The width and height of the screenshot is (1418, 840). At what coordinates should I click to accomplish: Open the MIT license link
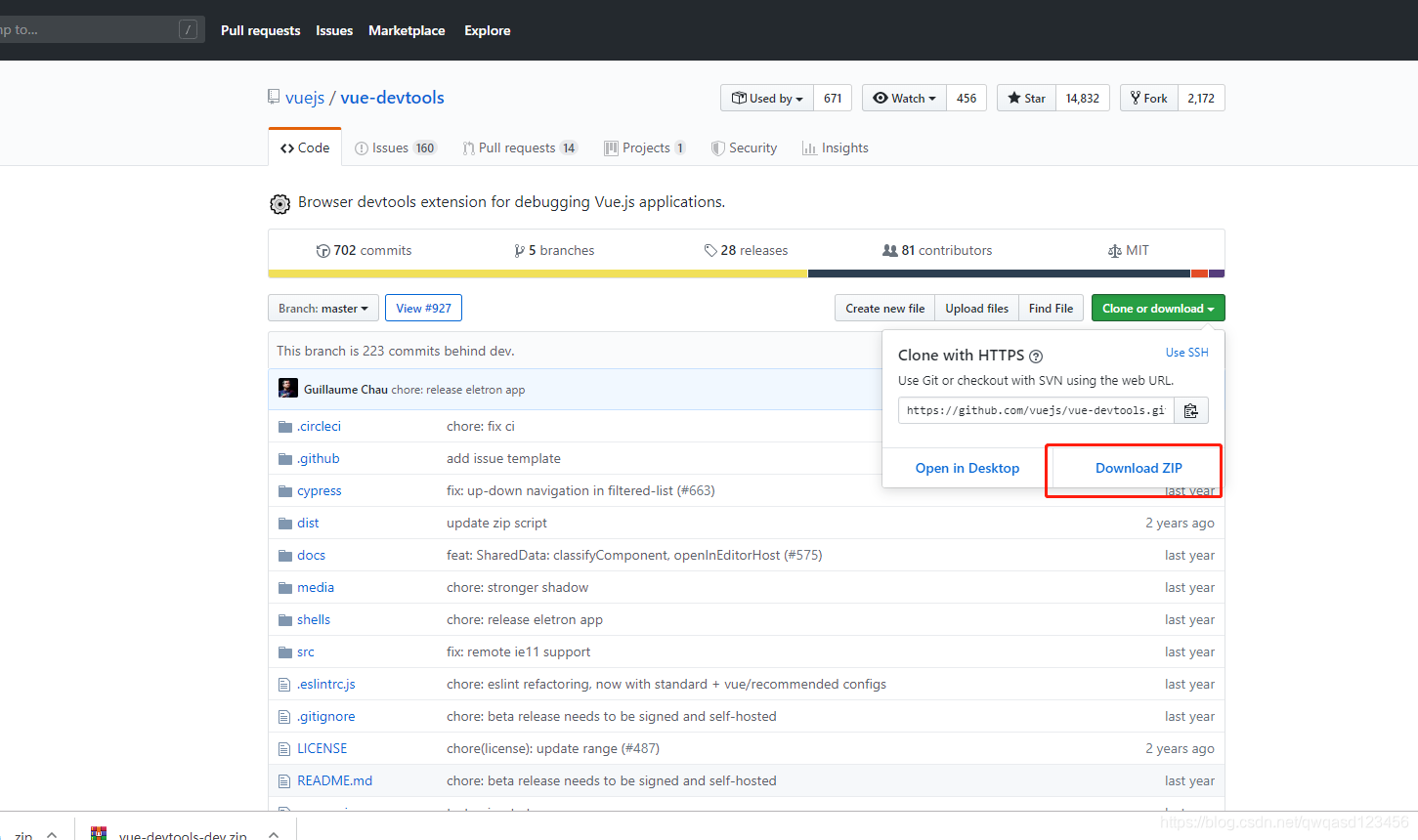1129,250
